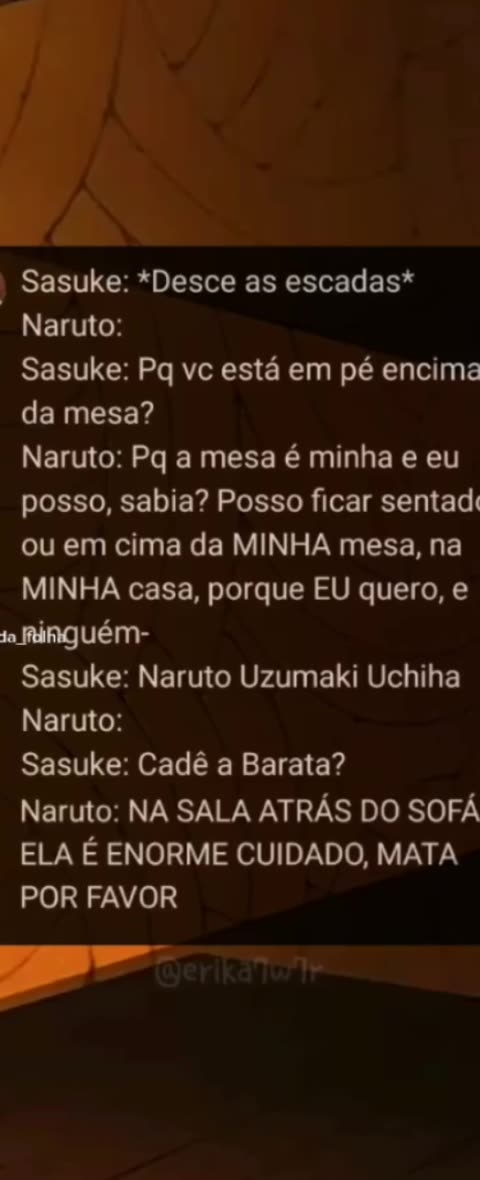
Task: Click the line 'Sasuke: Cadê a Barata?'
Action: point(183,765)
